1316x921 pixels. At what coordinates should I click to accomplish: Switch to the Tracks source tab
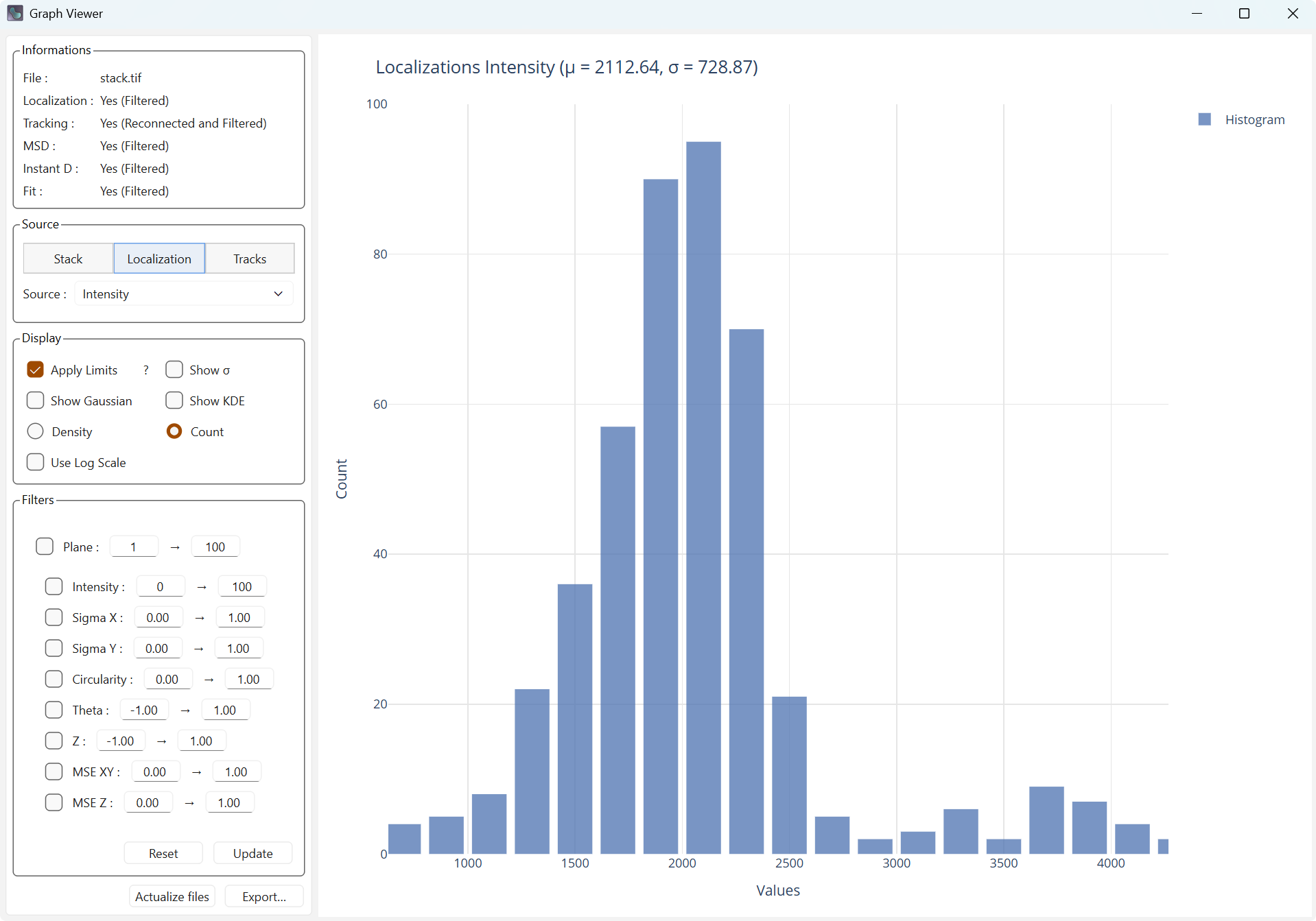click(249, 259)
